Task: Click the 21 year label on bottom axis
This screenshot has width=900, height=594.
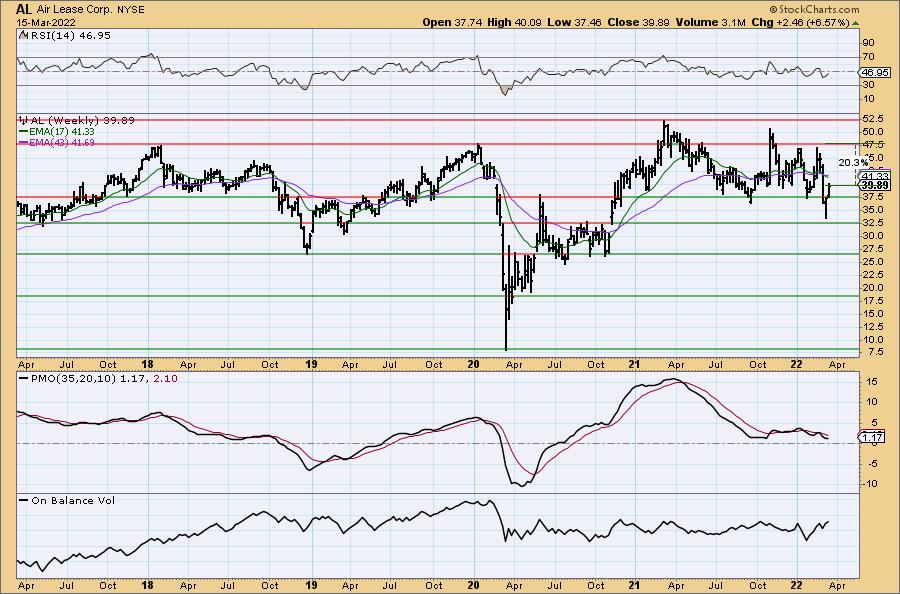Action: (634, 585)
